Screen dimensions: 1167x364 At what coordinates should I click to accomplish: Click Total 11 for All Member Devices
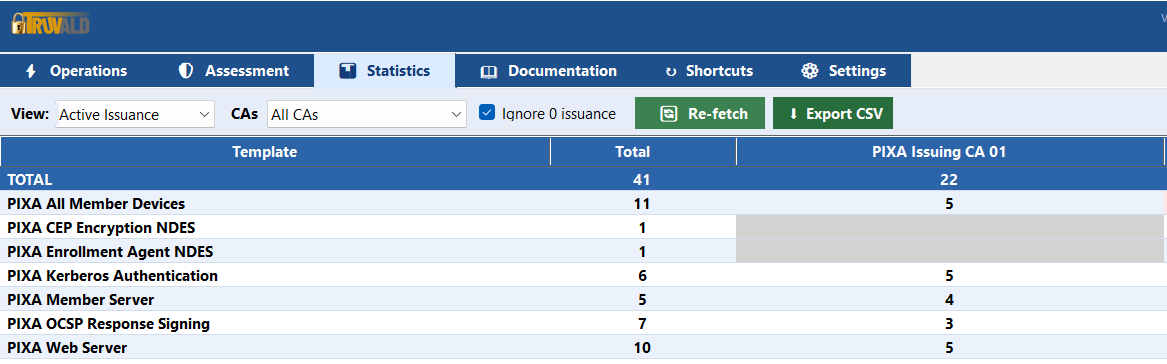642,203
